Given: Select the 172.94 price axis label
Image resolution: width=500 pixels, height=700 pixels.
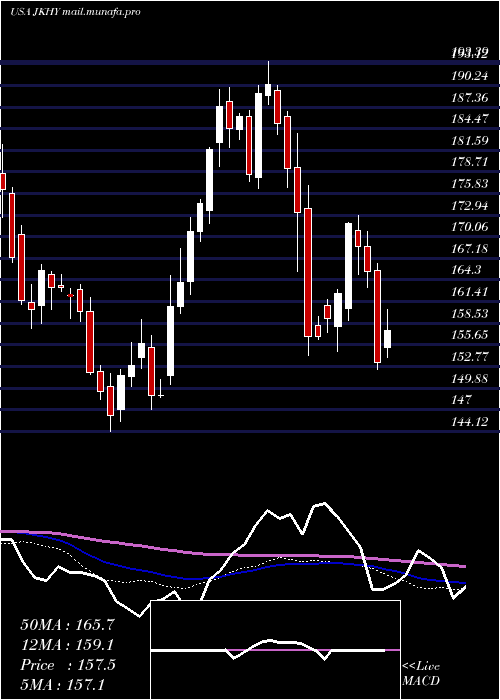Looking at the screenshot, I should pyautogui.click(x=470, y=205).
